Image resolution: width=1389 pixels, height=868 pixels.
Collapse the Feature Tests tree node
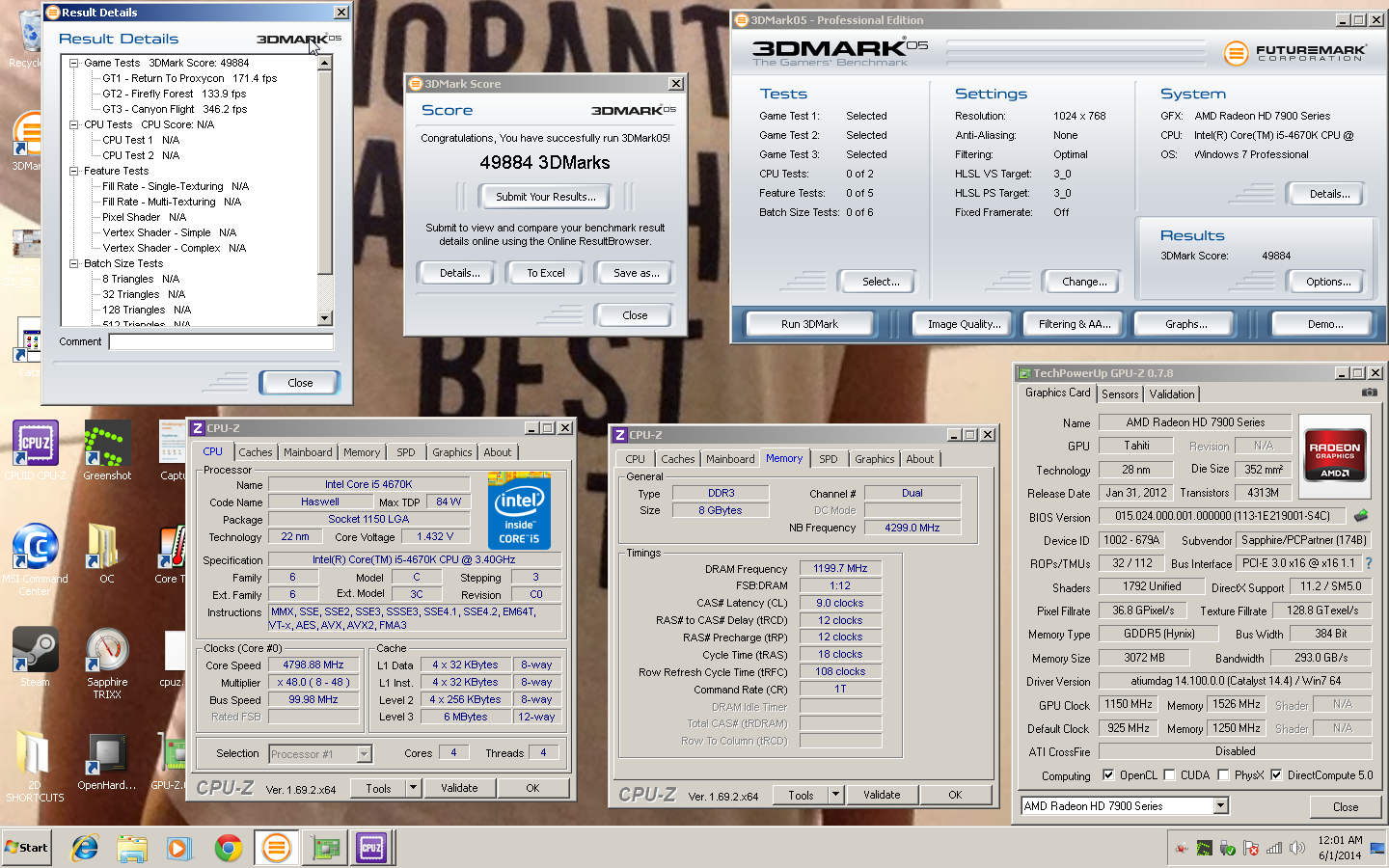[74, 171]
